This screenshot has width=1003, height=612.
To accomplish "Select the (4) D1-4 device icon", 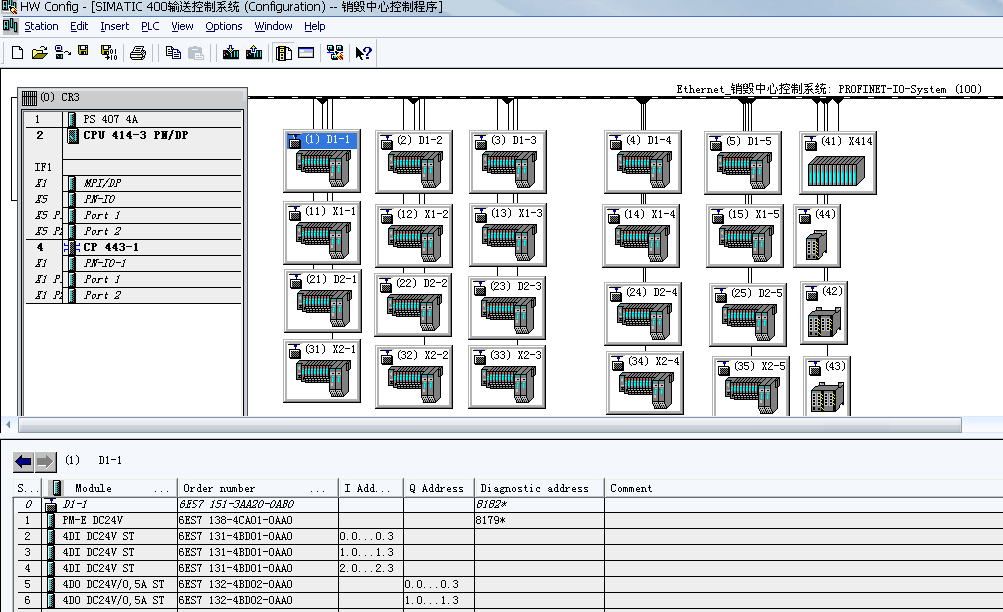I will pos(642,161).
